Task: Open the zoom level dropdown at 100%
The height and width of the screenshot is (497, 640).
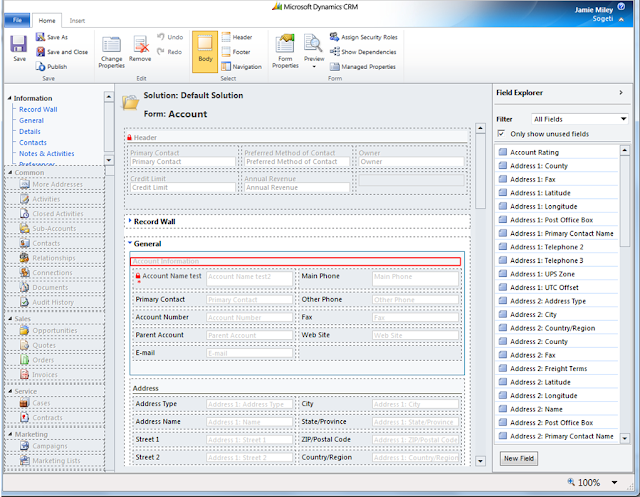Action: (614, 483)
